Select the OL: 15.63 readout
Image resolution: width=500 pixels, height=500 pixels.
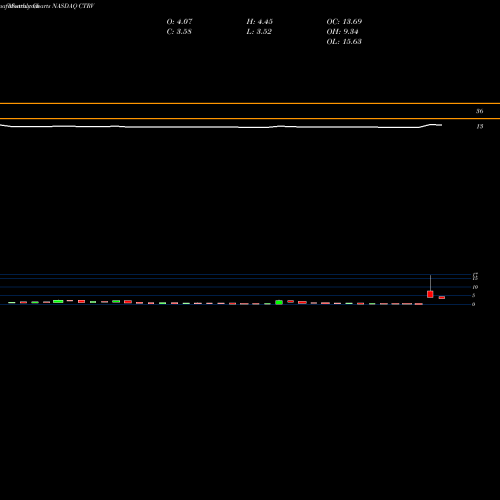tap(344, 42)
